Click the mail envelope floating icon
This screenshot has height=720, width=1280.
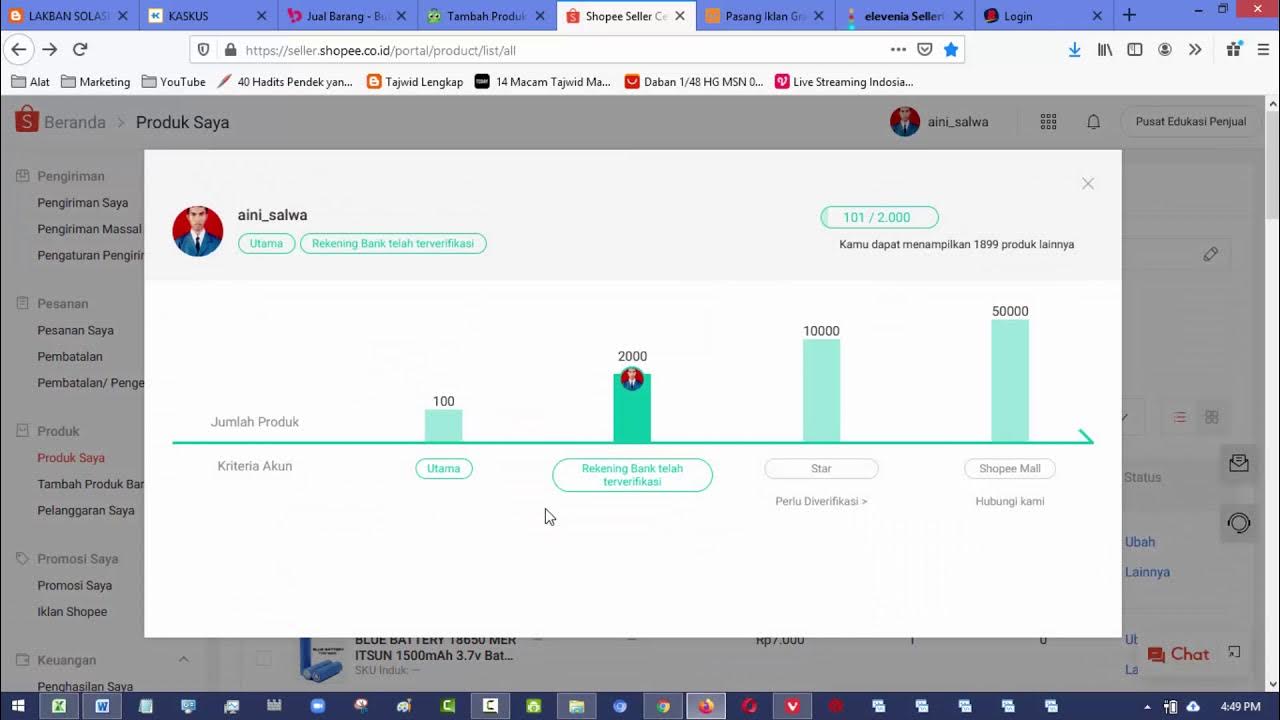(x=1239, y=463)
